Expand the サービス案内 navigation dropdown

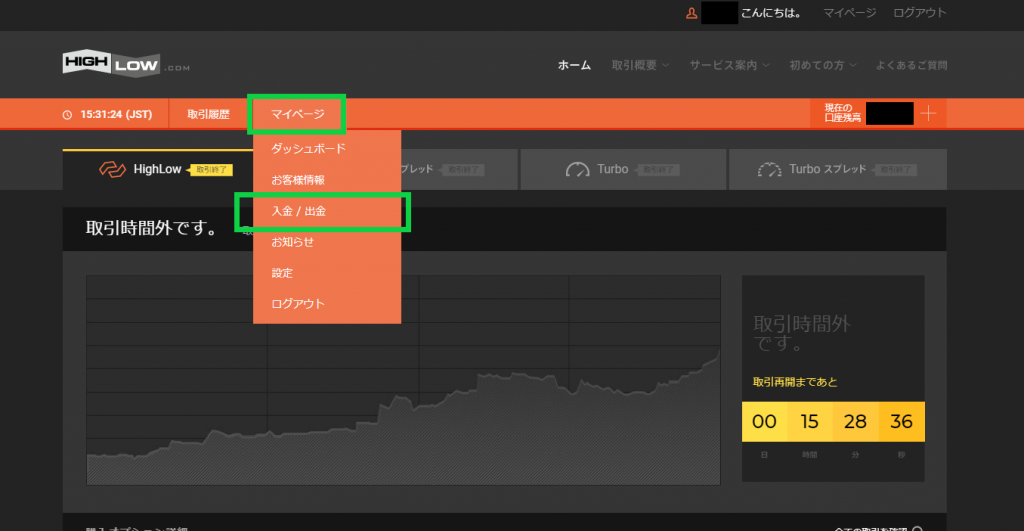click(729, 65)
